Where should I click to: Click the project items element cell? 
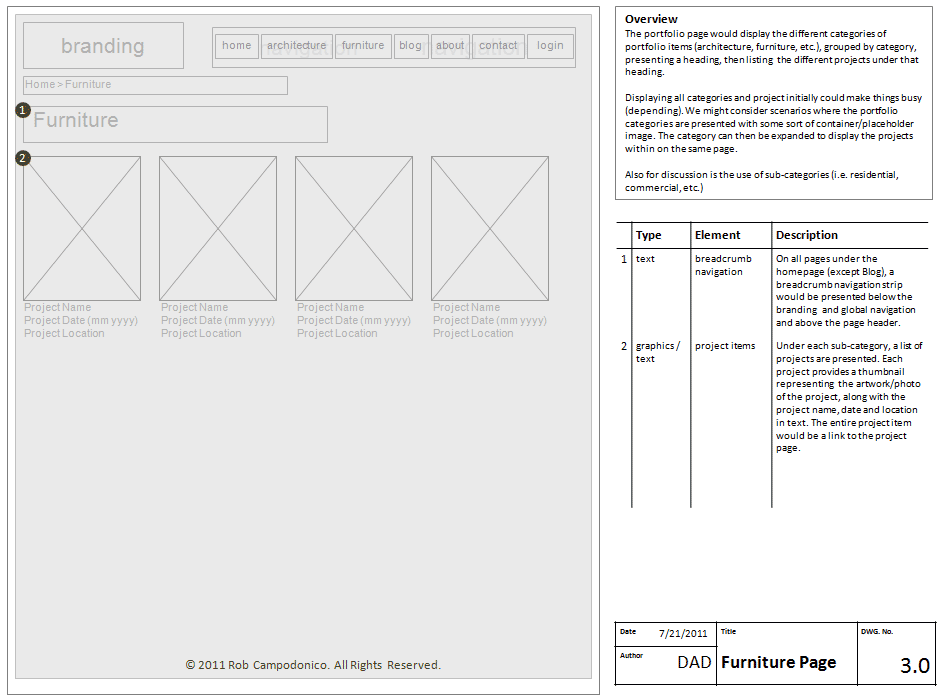pos(725,346)
